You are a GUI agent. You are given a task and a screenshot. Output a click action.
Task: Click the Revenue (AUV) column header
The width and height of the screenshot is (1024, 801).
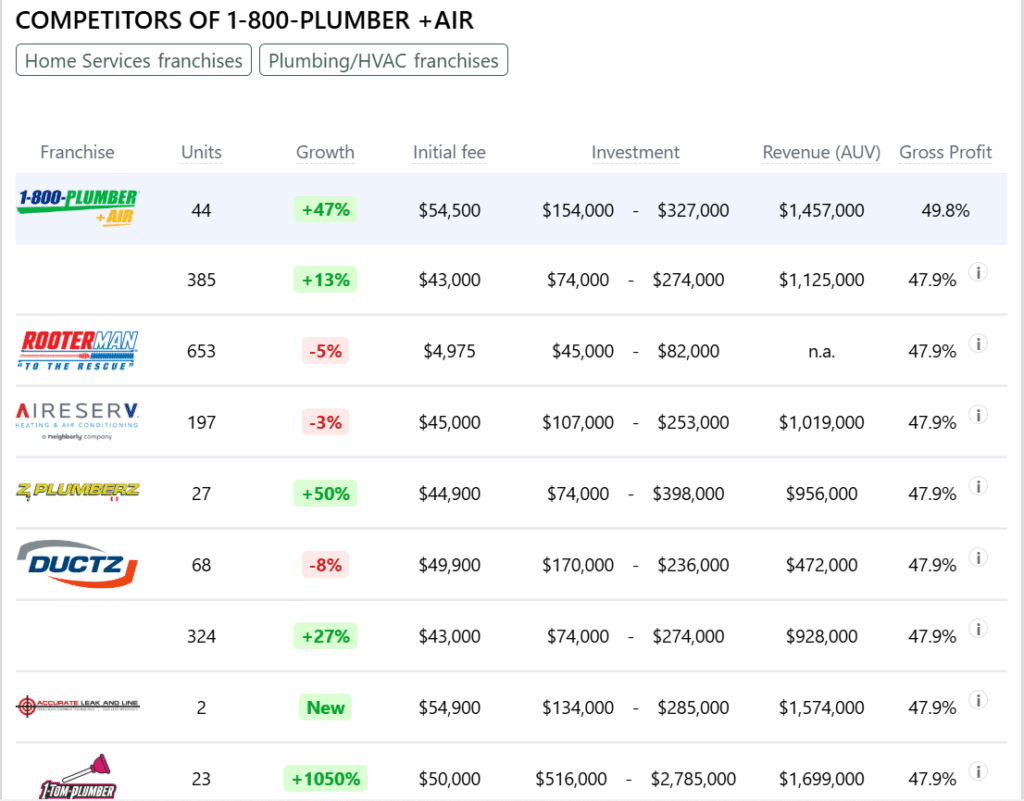pyautogui.click(x=822, y=152)
